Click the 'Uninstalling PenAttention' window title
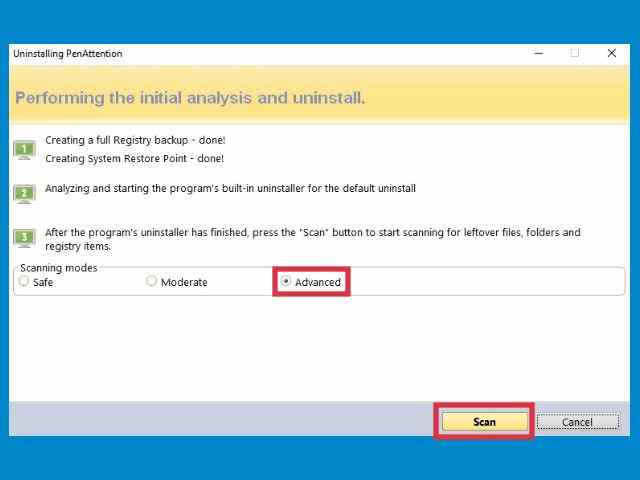The width and height of the screenshot is (640, 480). pos(68,53)
